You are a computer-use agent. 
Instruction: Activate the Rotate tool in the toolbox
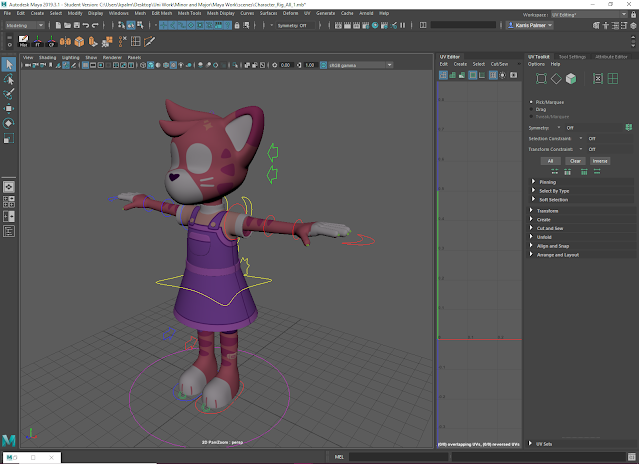(x=9, y=123)
